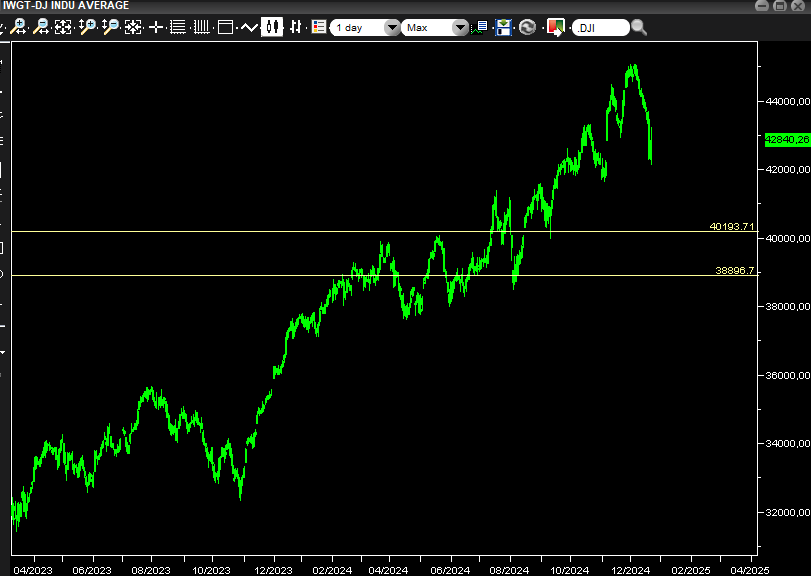Select the OHLC bar chart style

pyautogui.click(x=295, y=27)
